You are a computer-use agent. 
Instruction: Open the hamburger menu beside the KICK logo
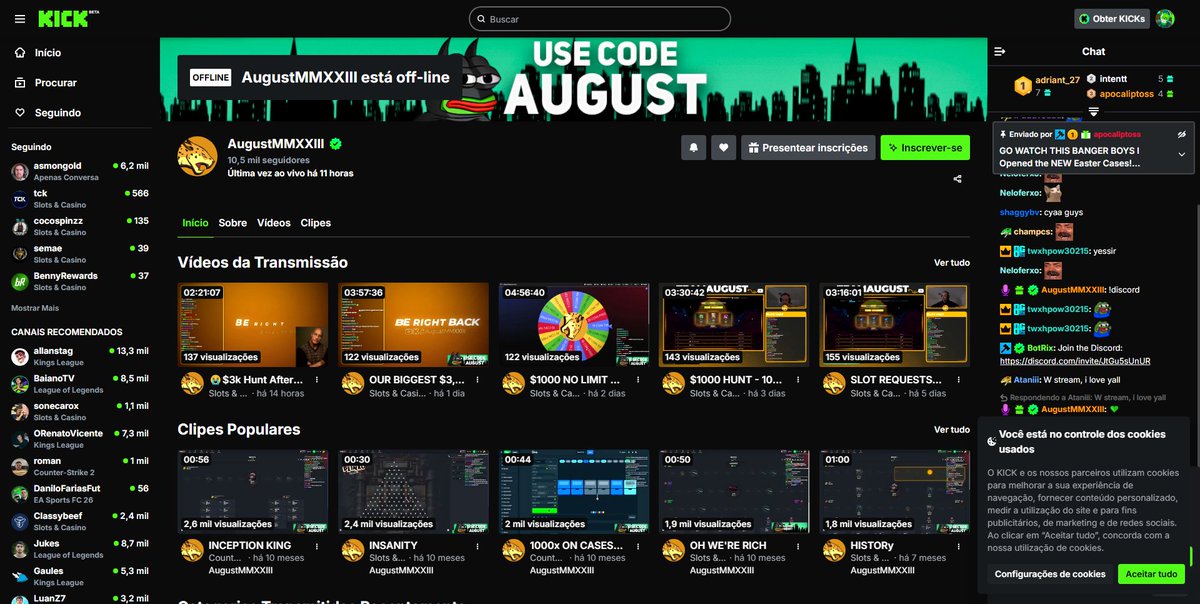coord(19,19)
